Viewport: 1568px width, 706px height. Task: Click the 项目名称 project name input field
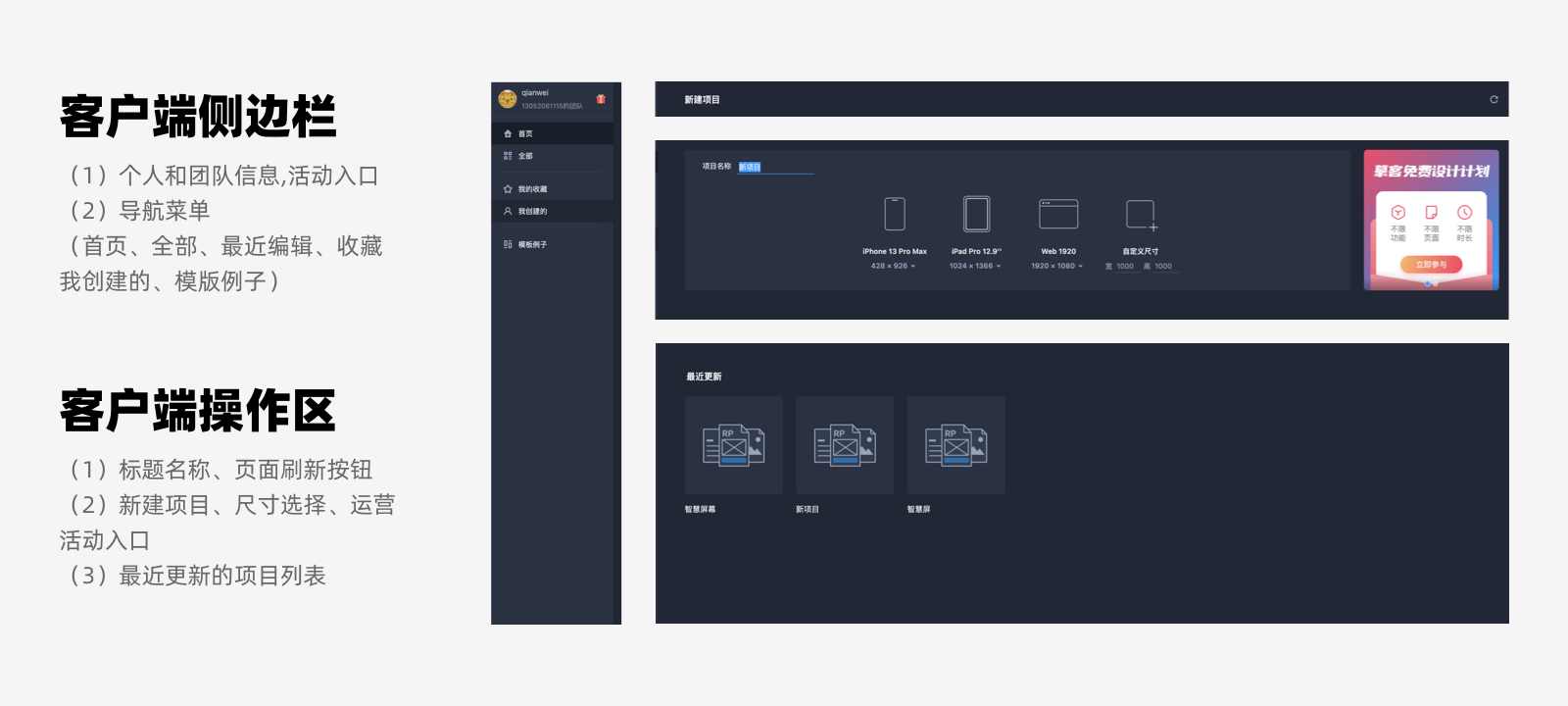point(775,168)
